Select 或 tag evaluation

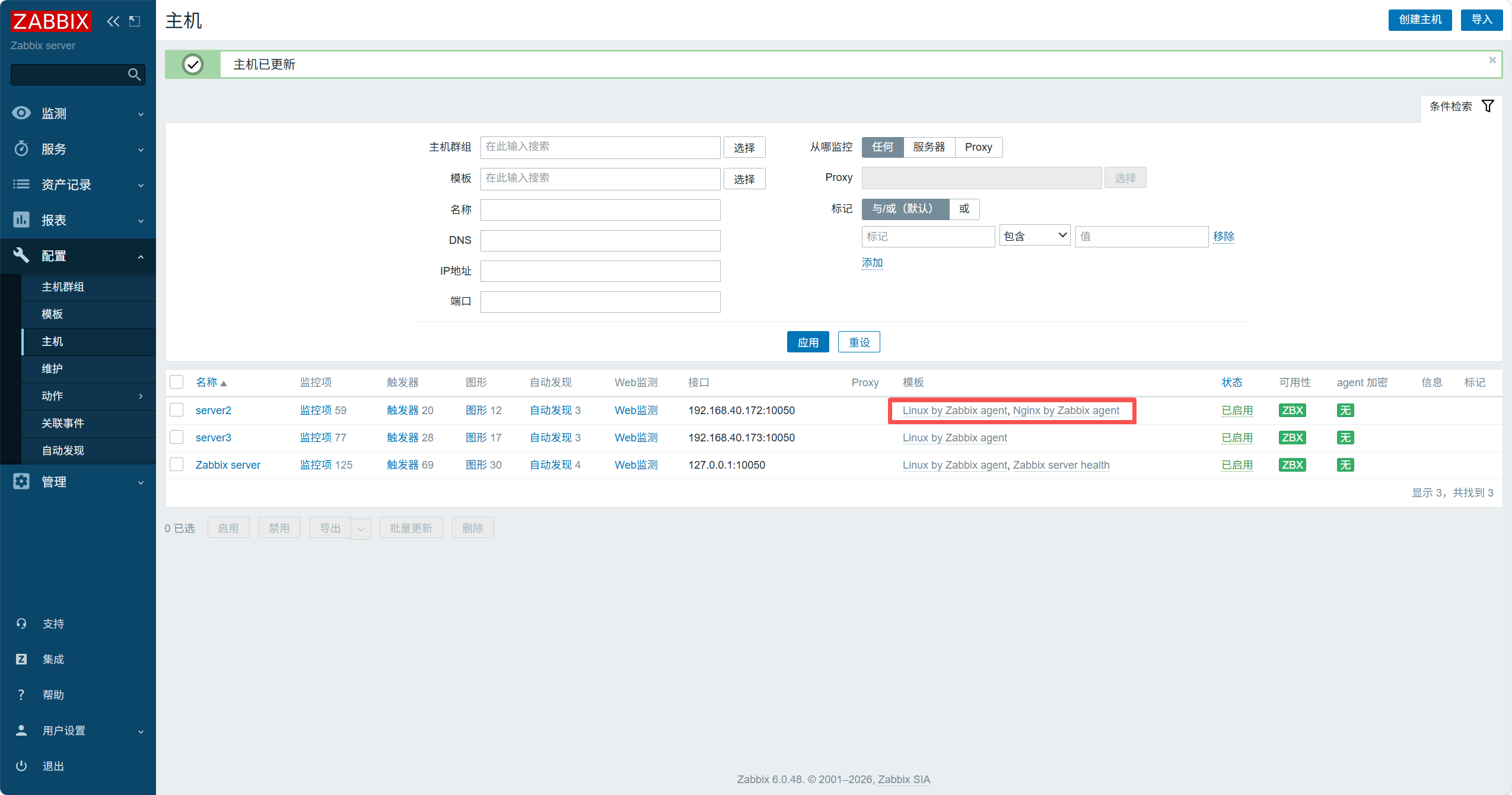964,209
